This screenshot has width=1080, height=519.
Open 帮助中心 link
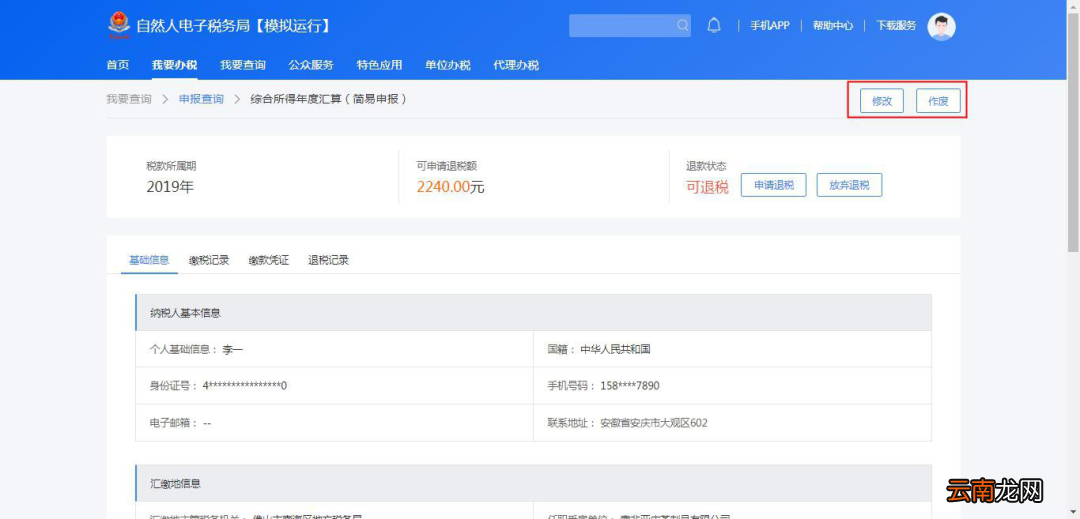(x=833, y=25)
